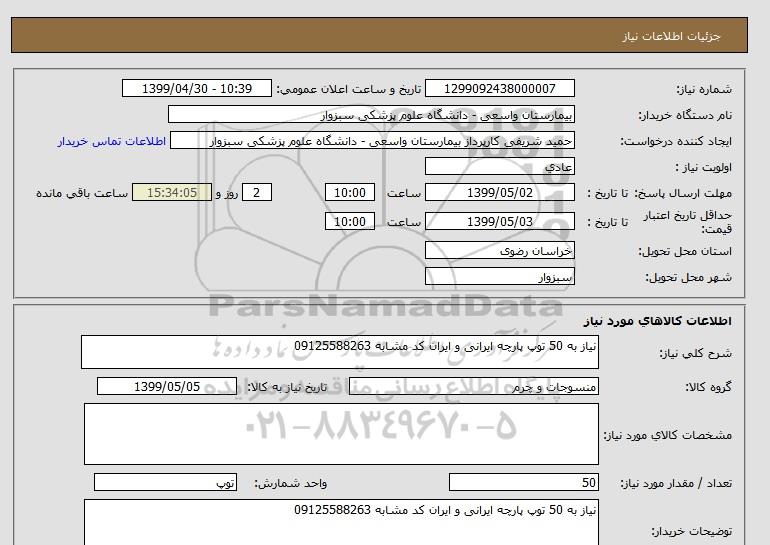
Task: Click the delivery city field سبزوار
Action: click(499, 276)
